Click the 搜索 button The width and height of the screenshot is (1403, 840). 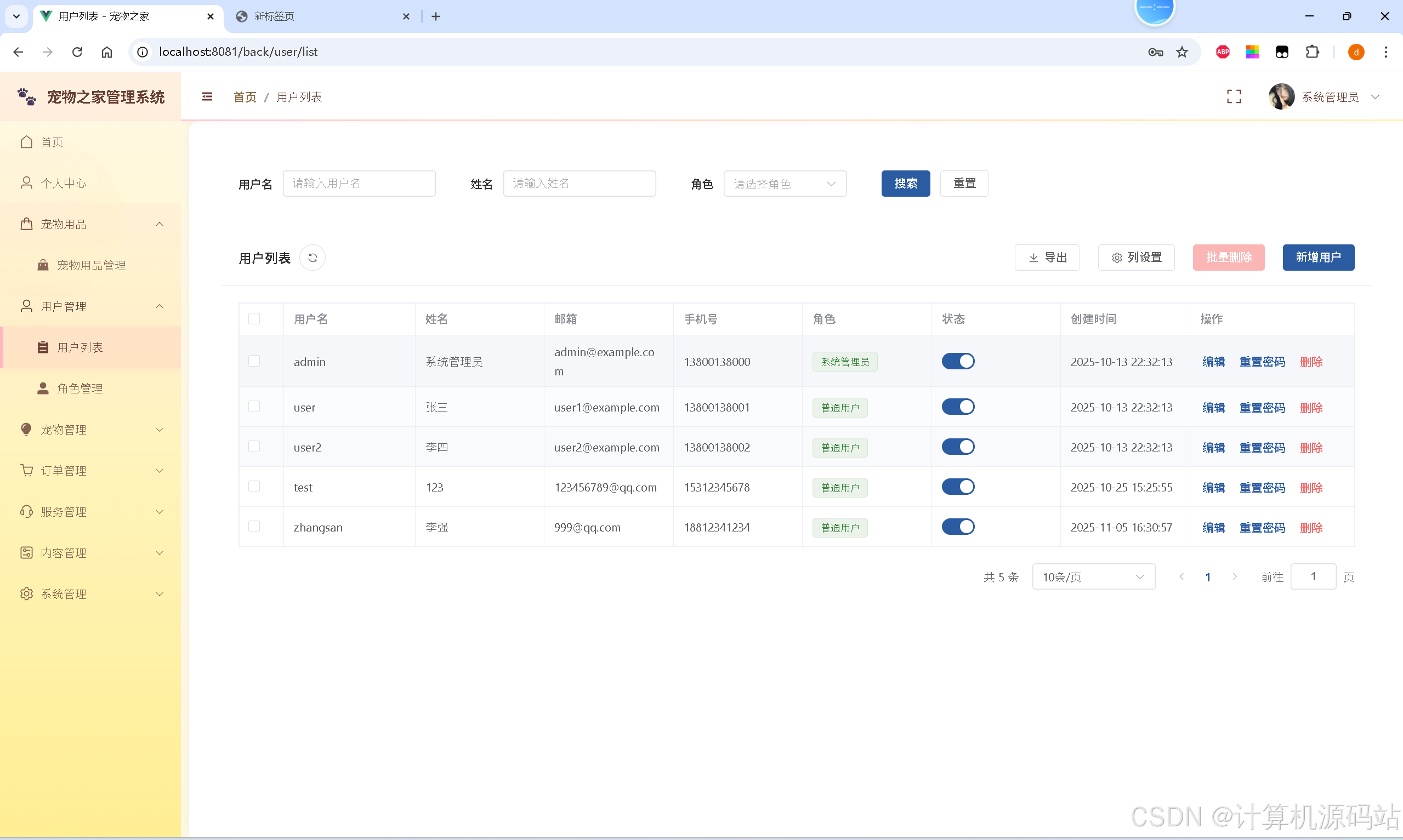point(905,184)
